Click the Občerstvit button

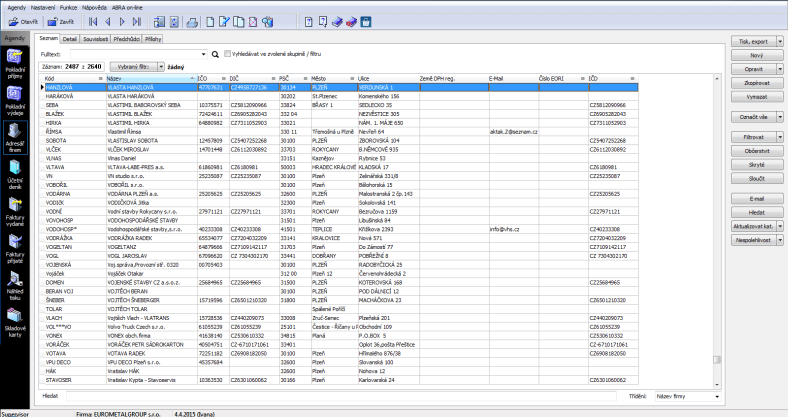(x=757, y=151)
